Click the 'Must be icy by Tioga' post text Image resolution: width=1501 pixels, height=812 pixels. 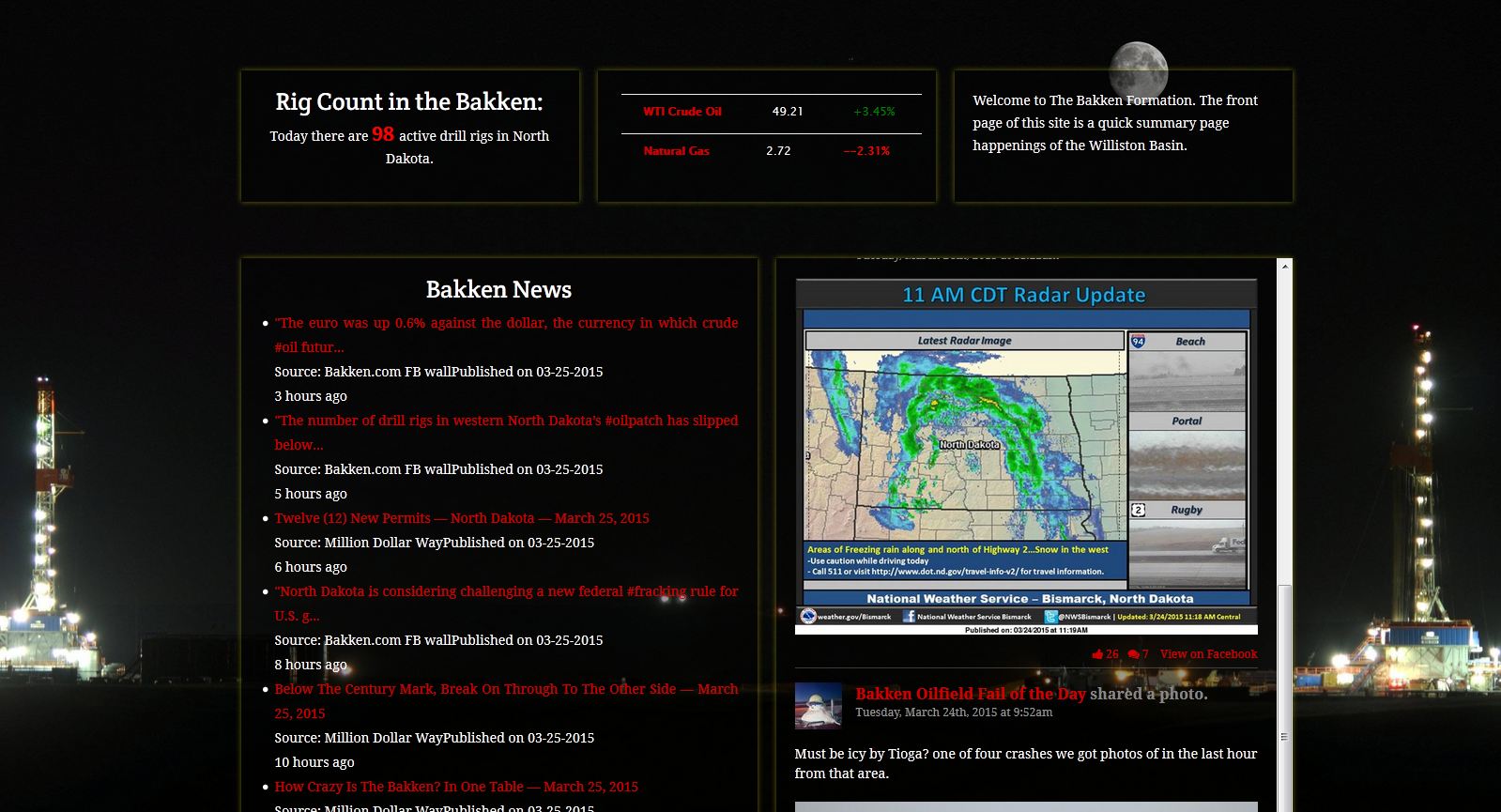click(1026, 763)
